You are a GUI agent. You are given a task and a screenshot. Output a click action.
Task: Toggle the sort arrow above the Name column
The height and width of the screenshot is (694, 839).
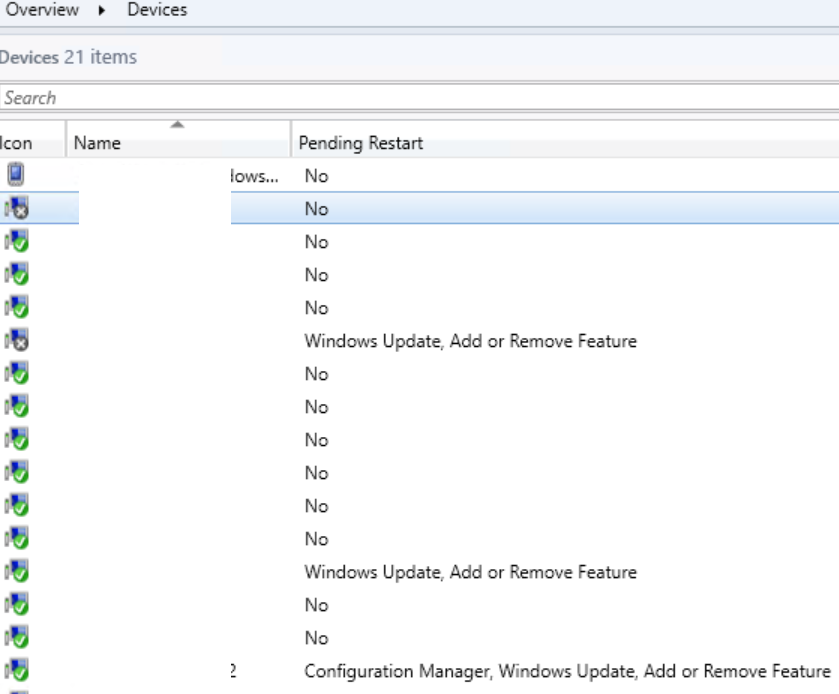click(x=177, y=125)
